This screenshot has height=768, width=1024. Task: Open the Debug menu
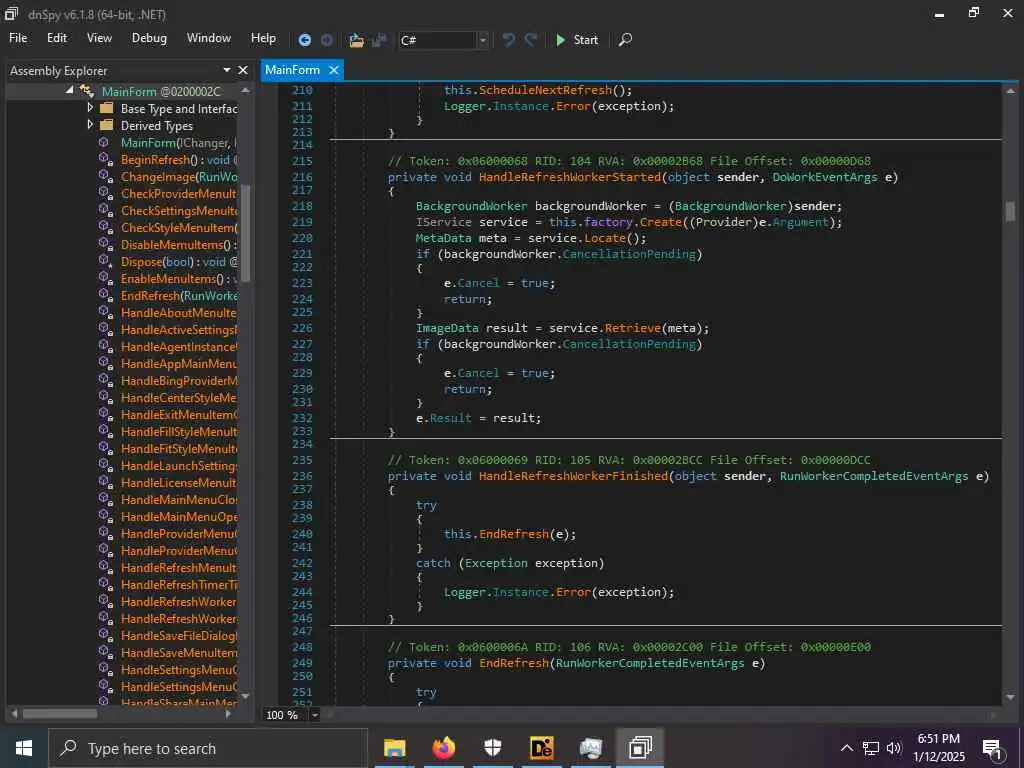[x=149, y=38]
